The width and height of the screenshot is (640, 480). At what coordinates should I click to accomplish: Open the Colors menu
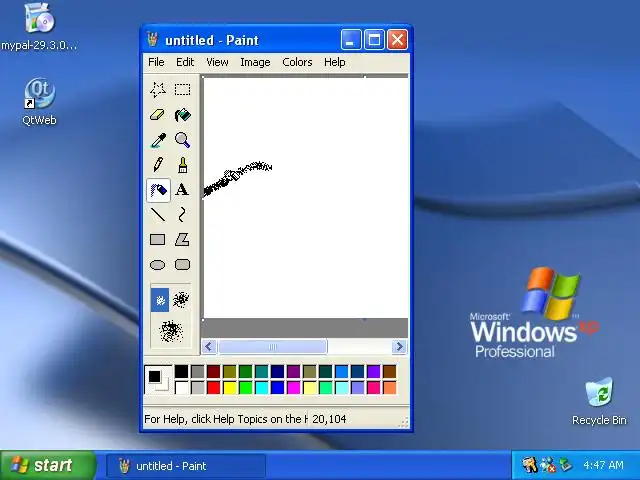pos(297,62)
